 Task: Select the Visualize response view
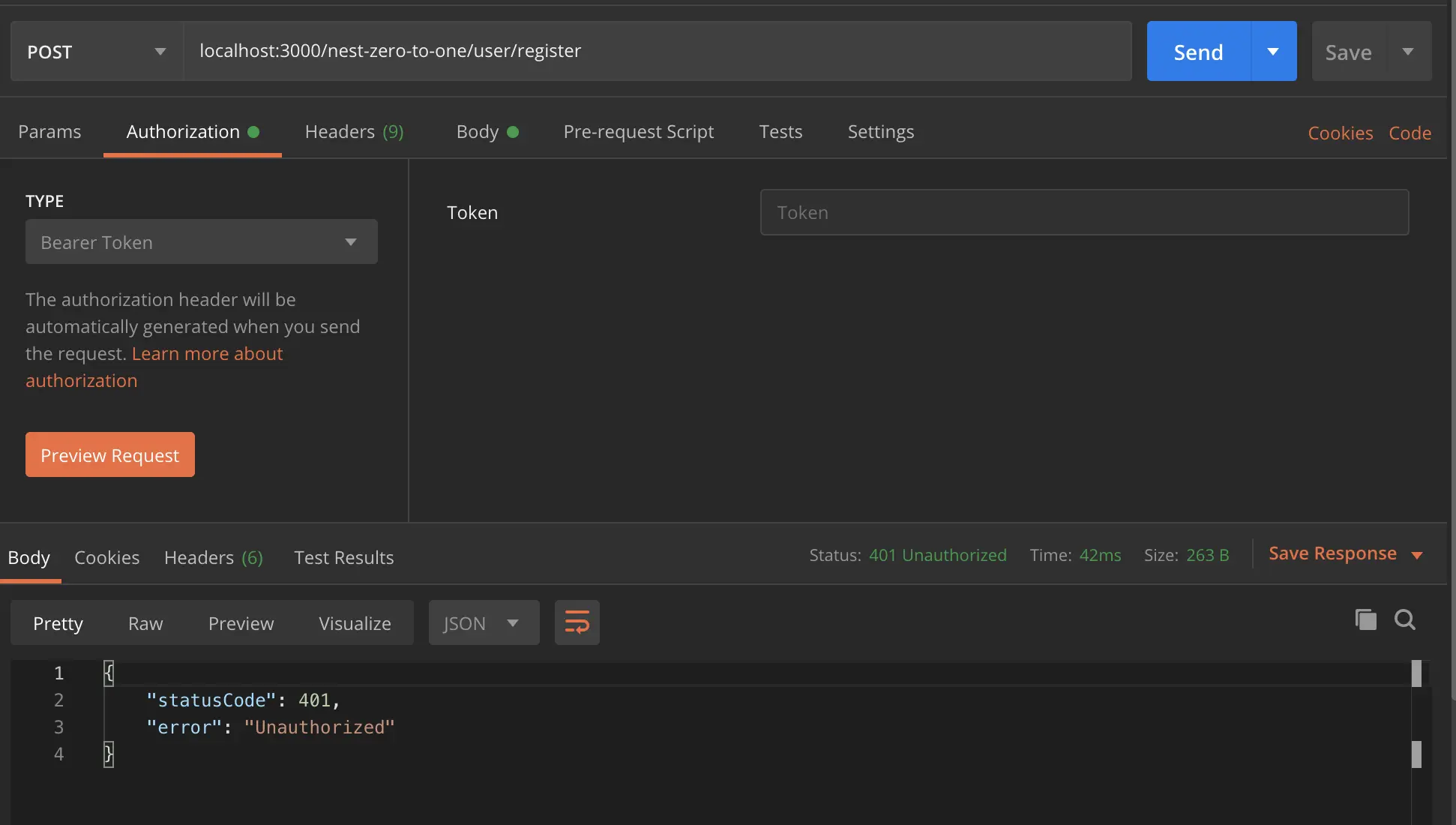pyautogui.click(x=355, y=623)
